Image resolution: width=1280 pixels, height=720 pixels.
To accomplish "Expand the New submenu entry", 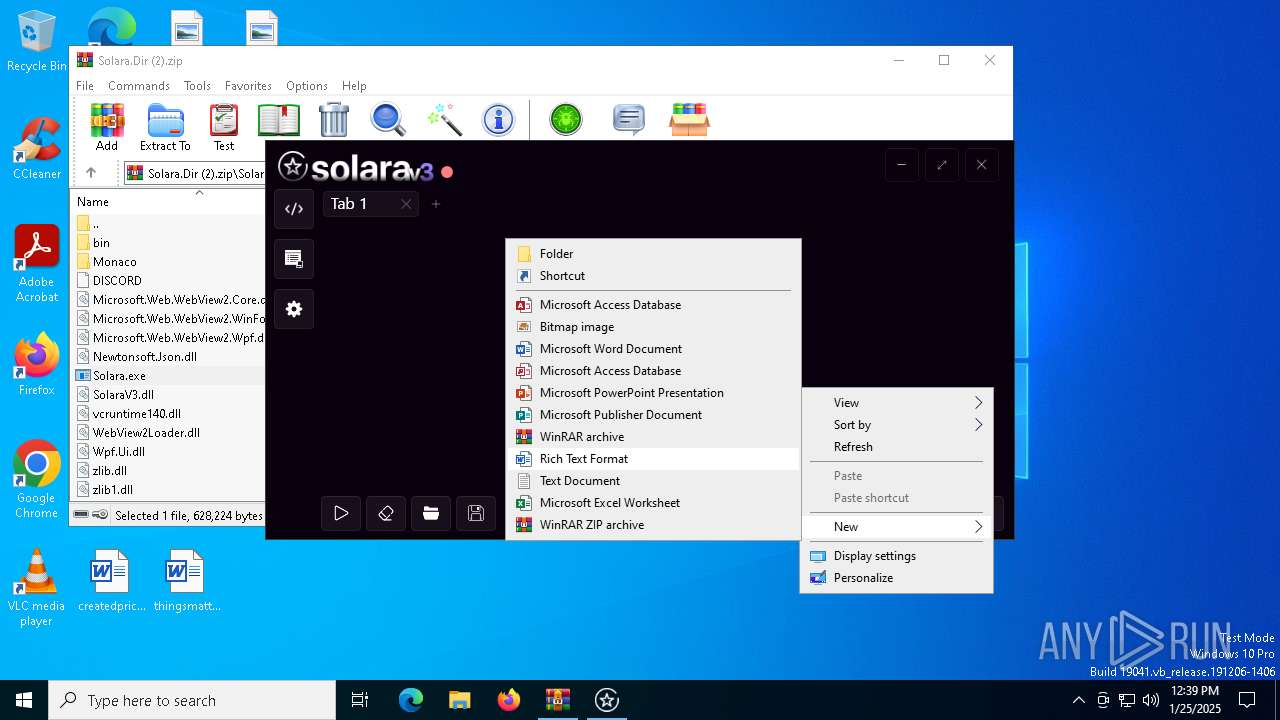I will tap(897, 527).
